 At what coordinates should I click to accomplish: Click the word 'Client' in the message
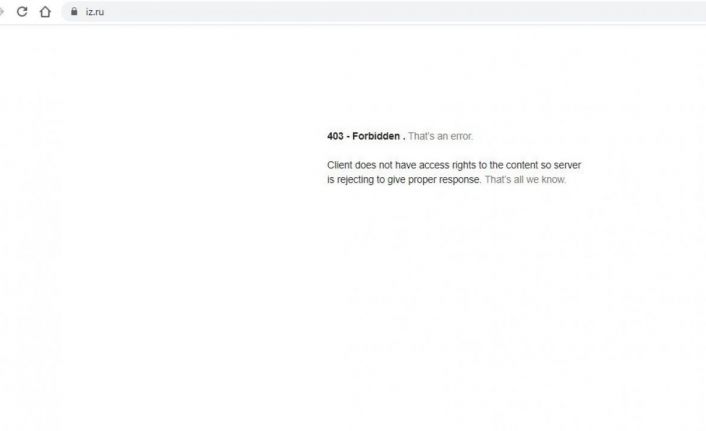(x=339, y=165)
